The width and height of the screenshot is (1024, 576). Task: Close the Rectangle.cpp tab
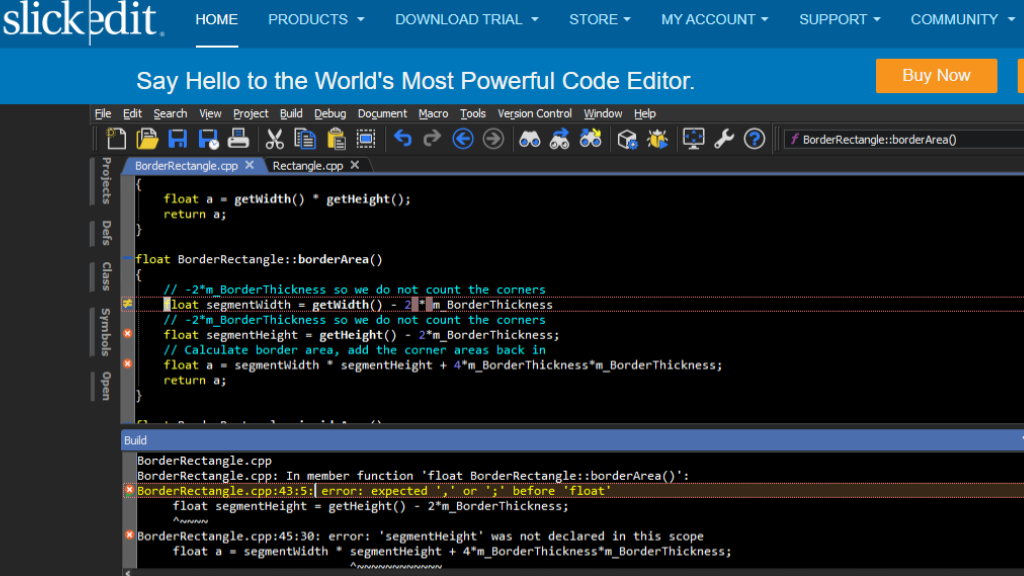pyautogui.click(x=355, y=165)
